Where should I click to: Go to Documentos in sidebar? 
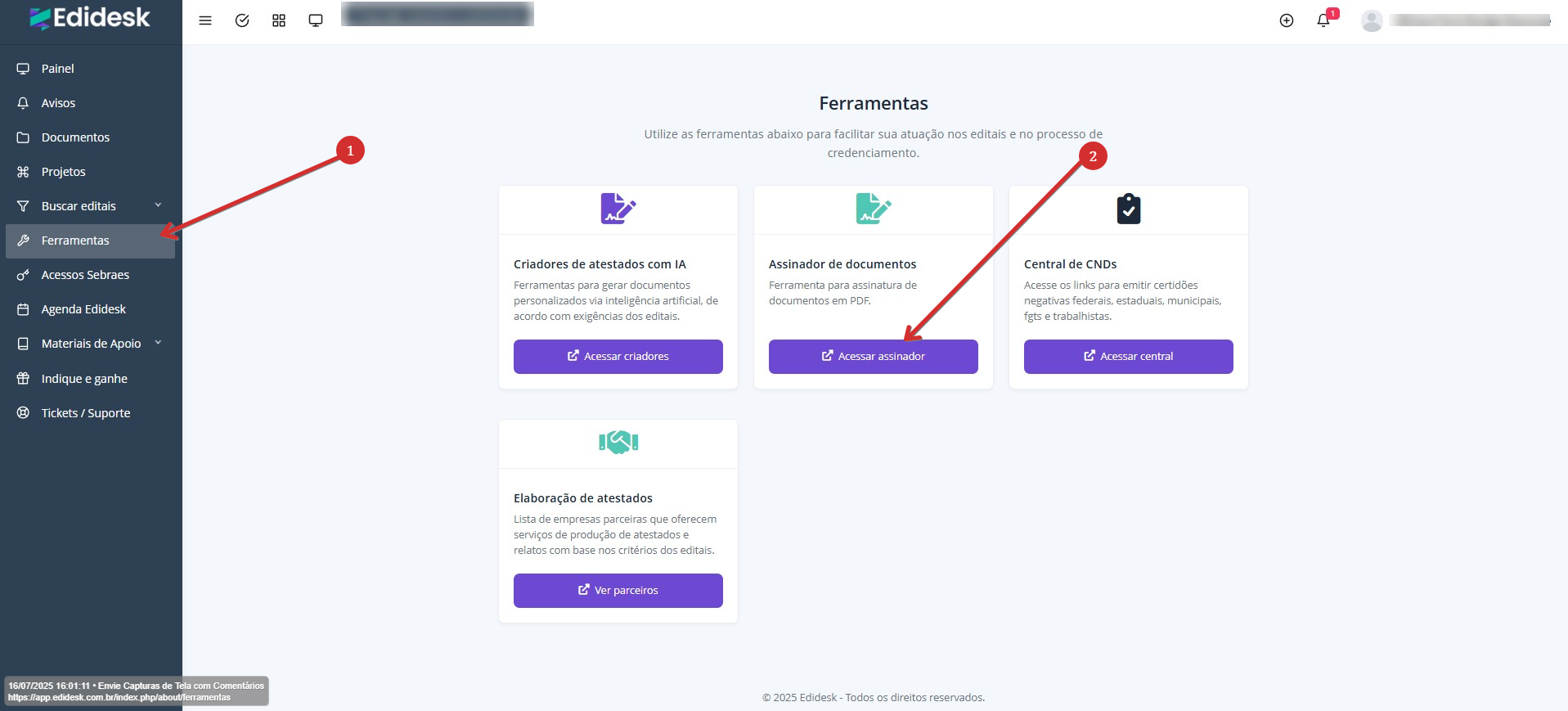click(x=75, y=137)
